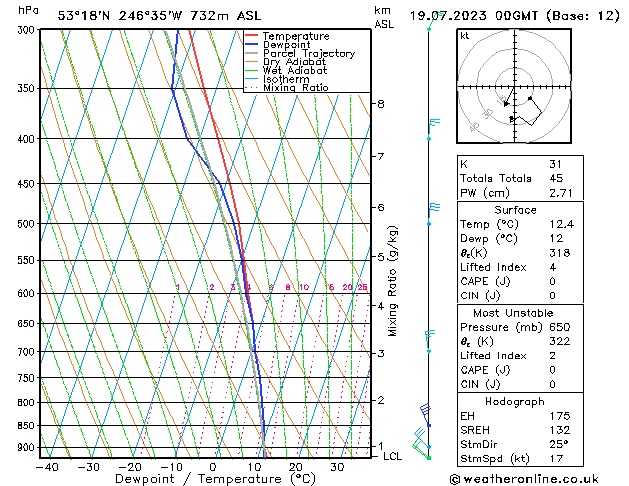The width and height of the screenshot is (629, 486).
Task: Click the gray Parcel Trajectory legend swatch
Action: 252,53
